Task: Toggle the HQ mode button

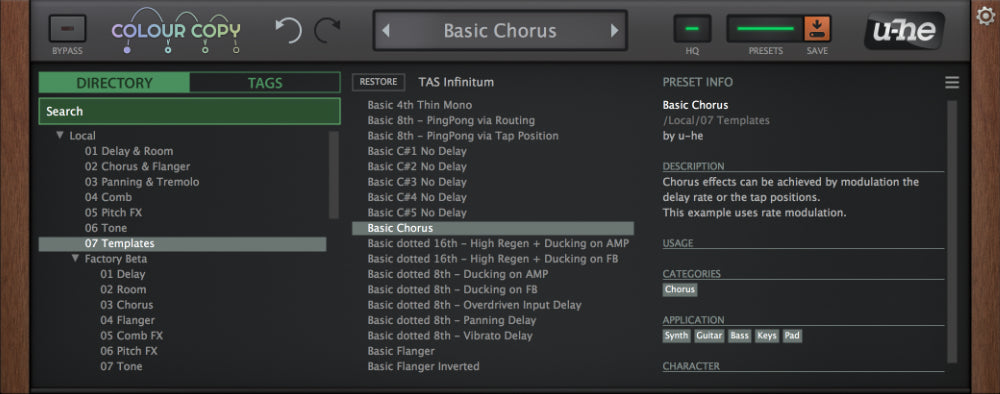Action: point(692,29)
